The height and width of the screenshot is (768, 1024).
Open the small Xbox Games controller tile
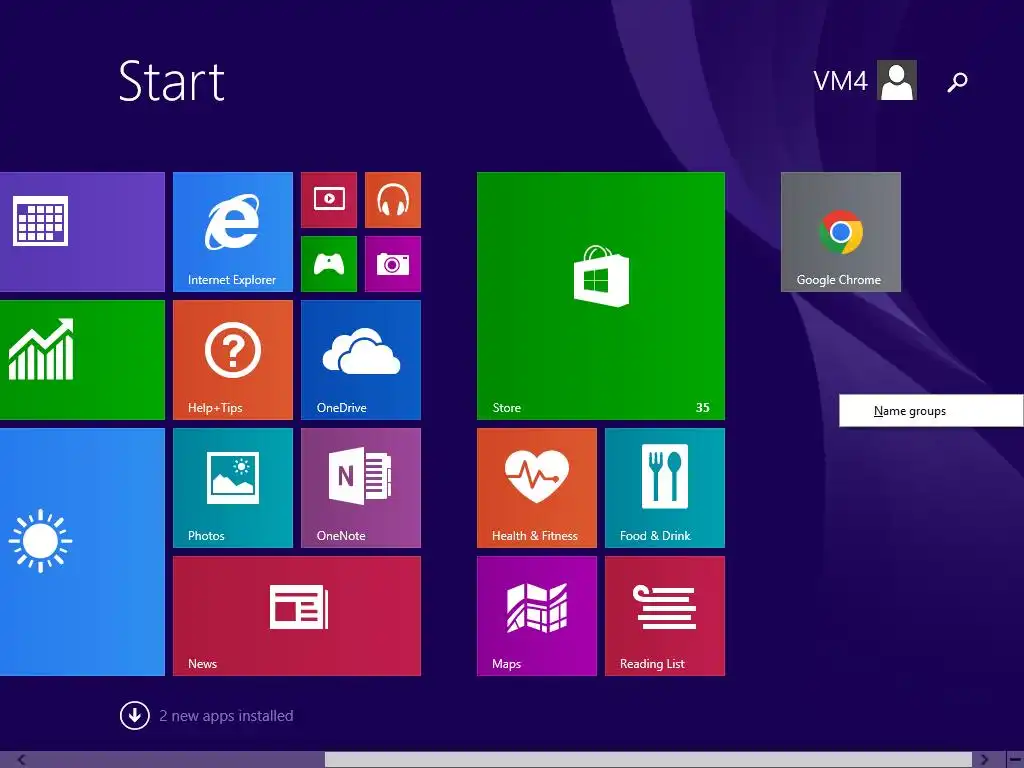pos(329,264)
